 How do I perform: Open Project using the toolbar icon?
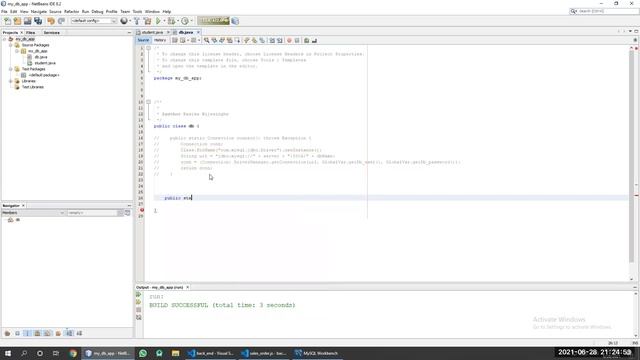(27, 21)
